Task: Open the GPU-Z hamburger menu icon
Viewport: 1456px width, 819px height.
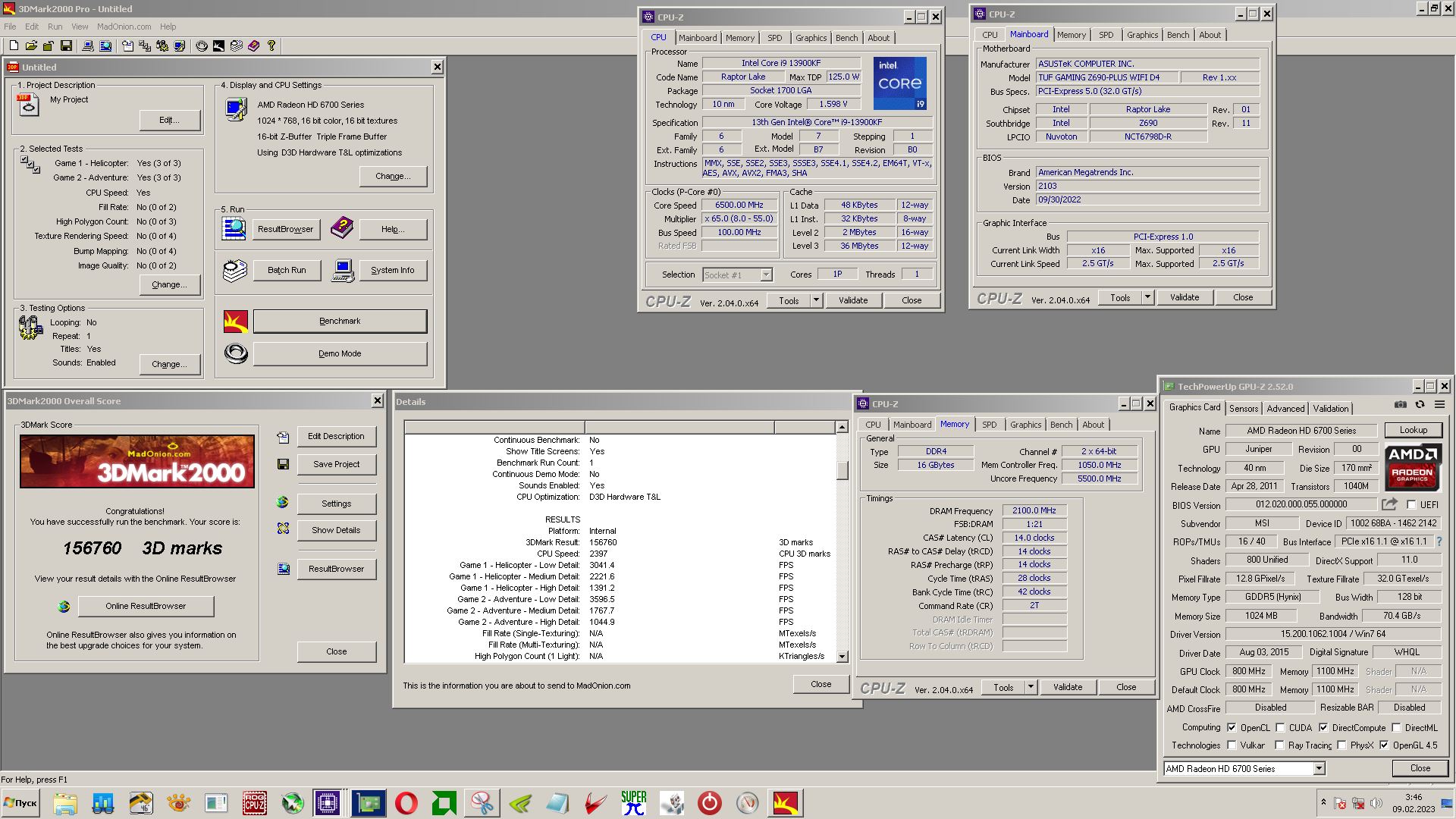Action: pyautogui.click(x=1439, y=405)
